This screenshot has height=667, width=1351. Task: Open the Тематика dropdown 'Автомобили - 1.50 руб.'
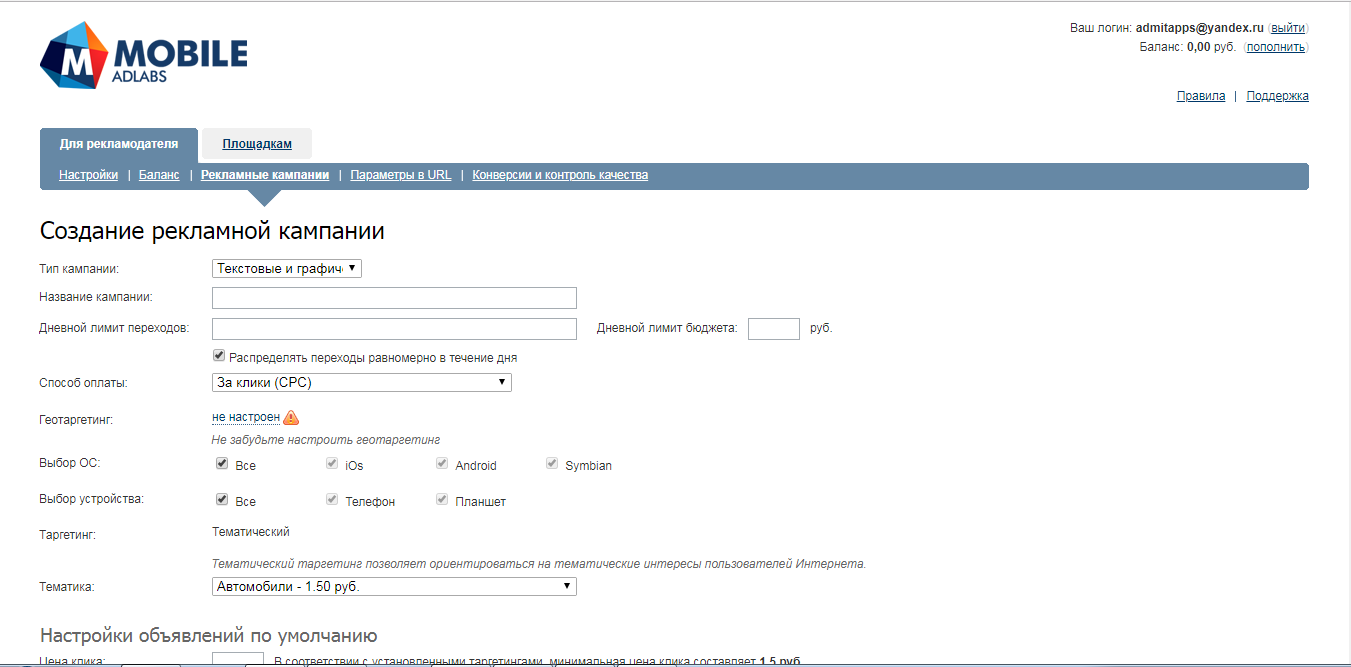[394, 586]
